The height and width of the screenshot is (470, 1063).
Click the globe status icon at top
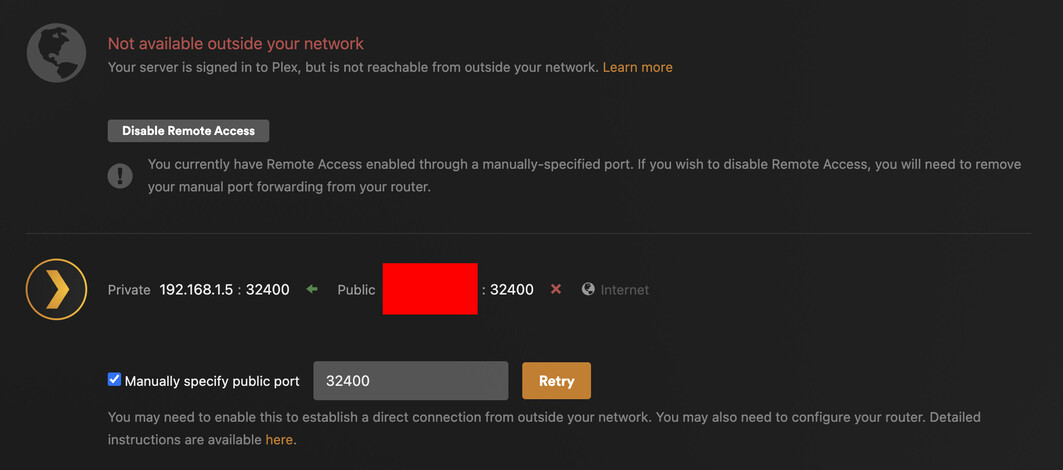point(56,54)
